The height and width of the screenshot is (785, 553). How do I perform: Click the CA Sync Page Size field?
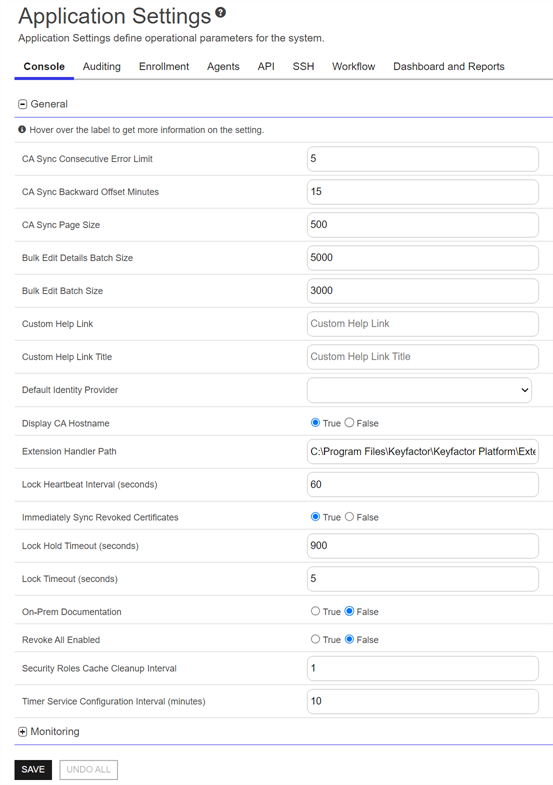pos(423,225)
